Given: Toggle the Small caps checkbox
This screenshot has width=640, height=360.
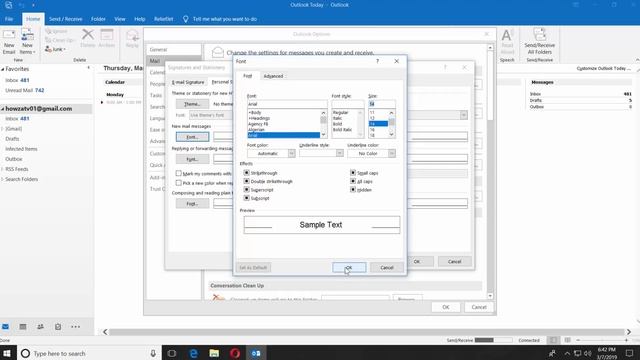Looking at the screenshot, I should click(x=353, y=173).
